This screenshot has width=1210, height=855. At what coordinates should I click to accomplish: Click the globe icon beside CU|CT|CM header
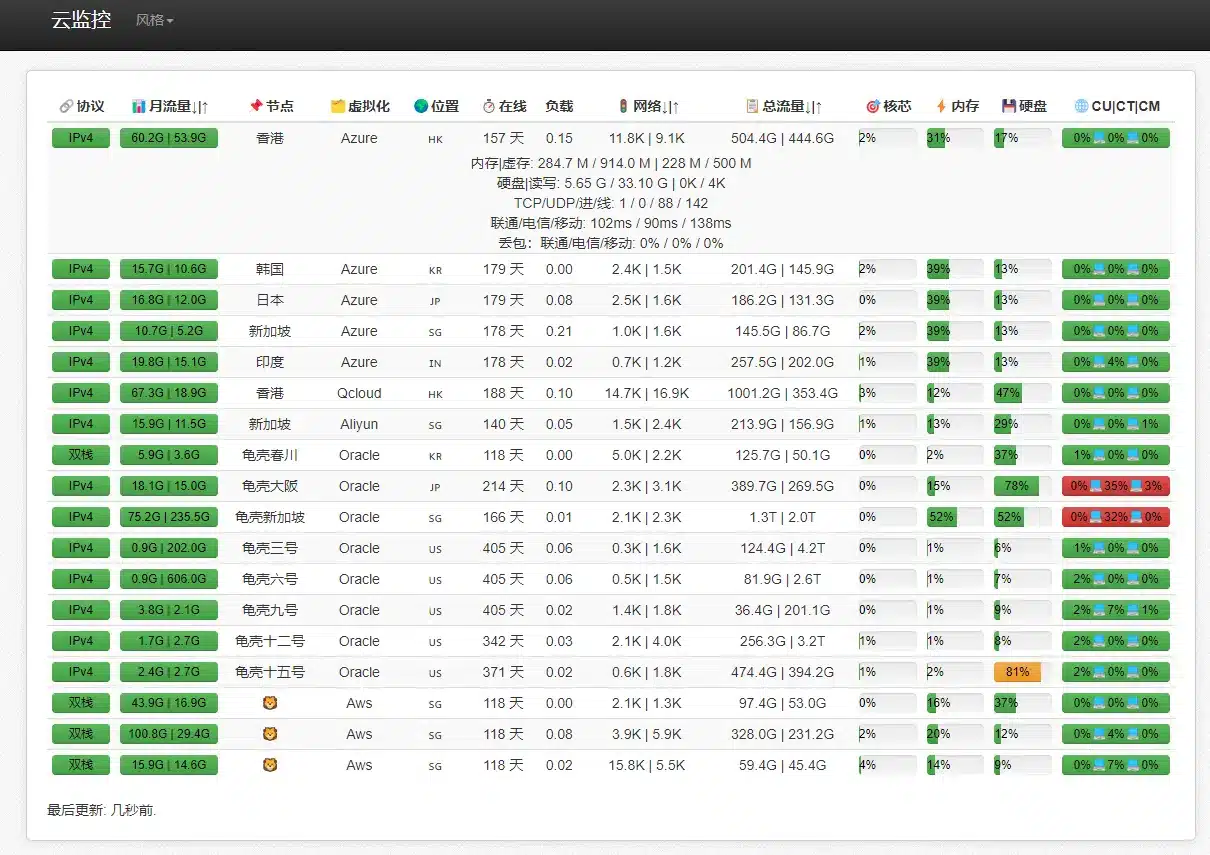[1081, 106]
